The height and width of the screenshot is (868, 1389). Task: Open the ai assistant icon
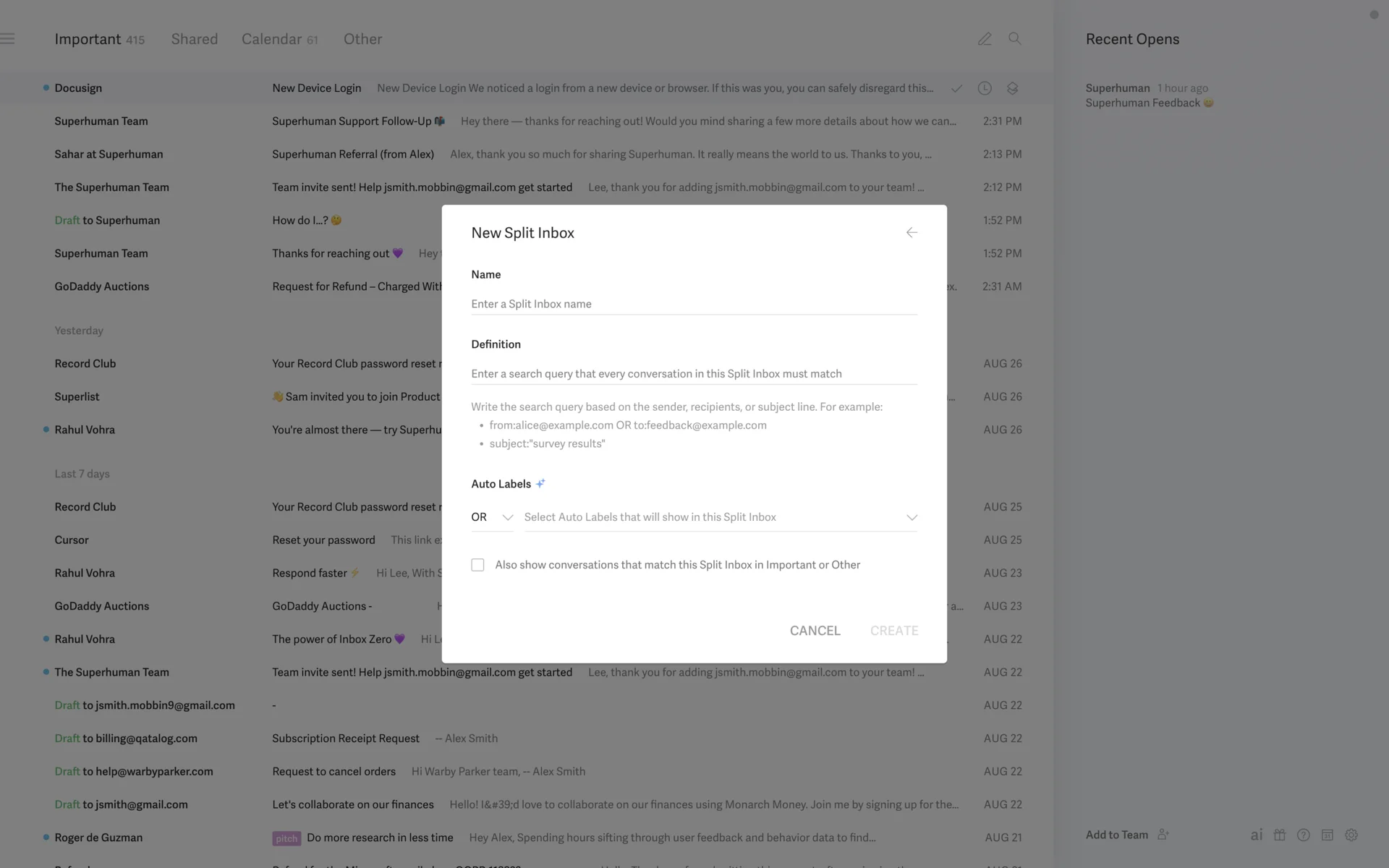pyautogui.click(x=1257, y=835)
